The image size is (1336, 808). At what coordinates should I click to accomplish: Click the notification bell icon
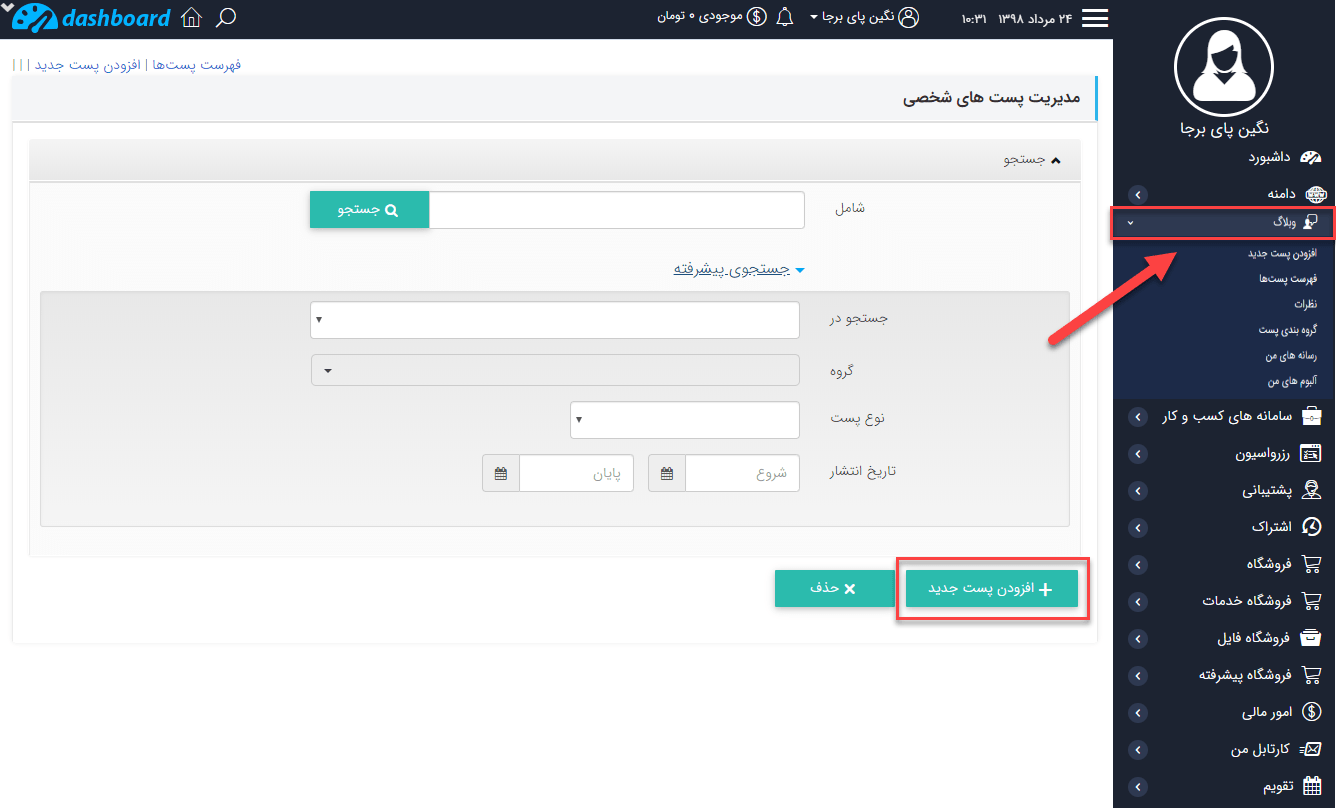pos(785,18)
